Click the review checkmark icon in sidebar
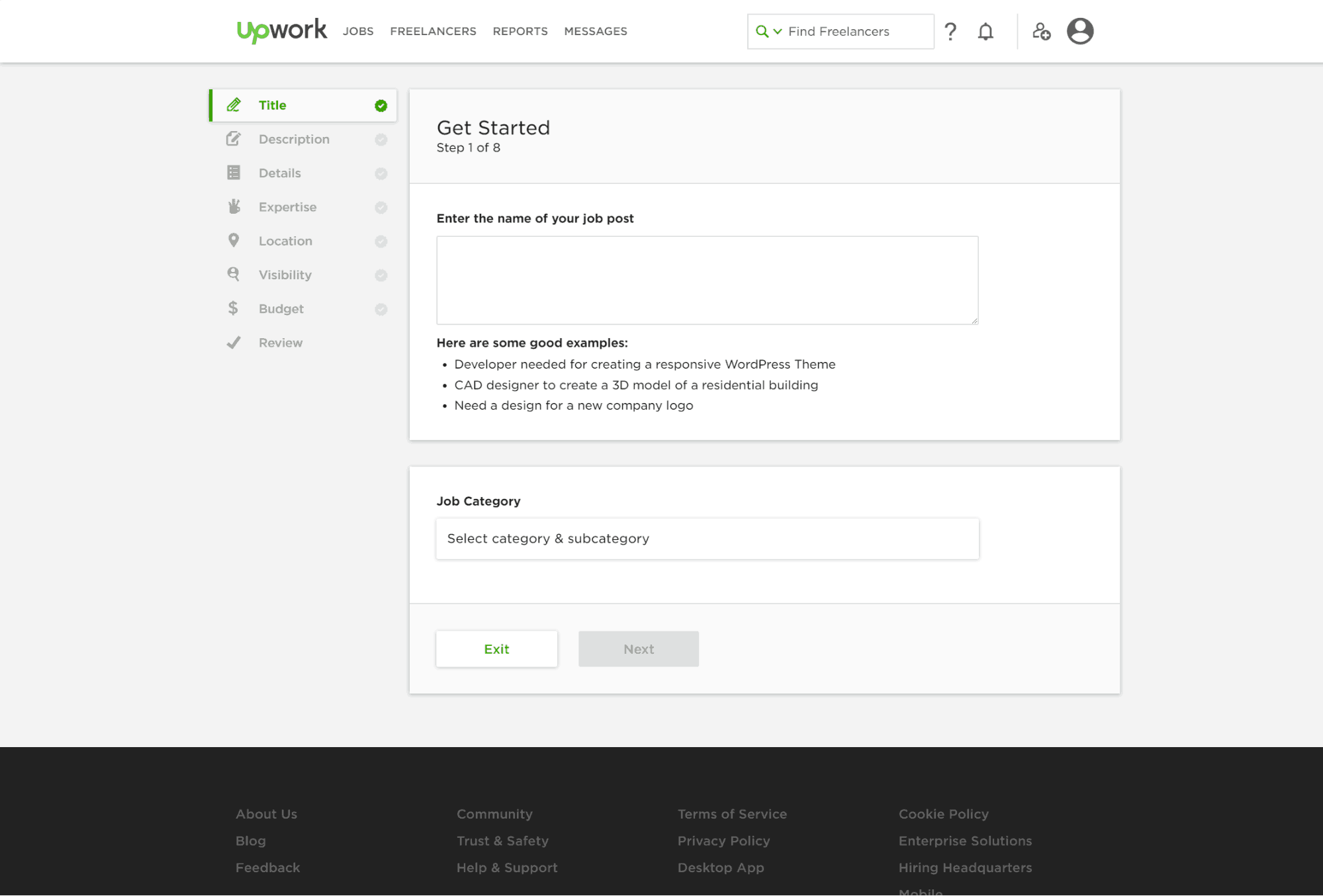 tap(232, 342)
